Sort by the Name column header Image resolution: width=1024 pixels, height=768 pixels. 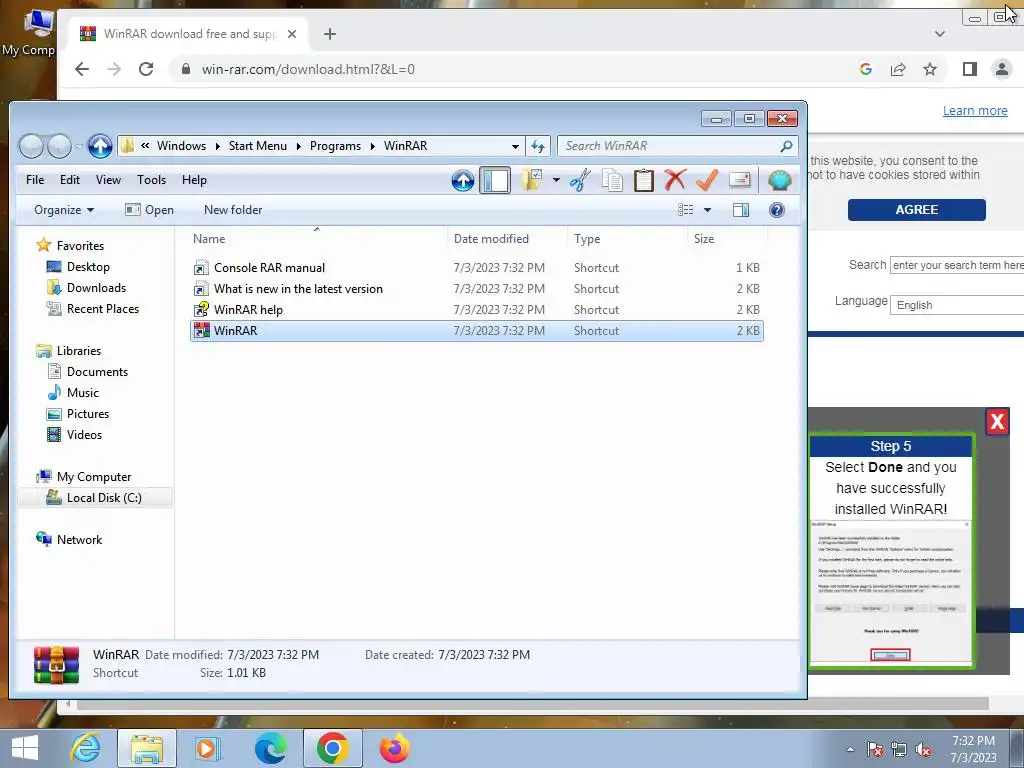point(317,238)
